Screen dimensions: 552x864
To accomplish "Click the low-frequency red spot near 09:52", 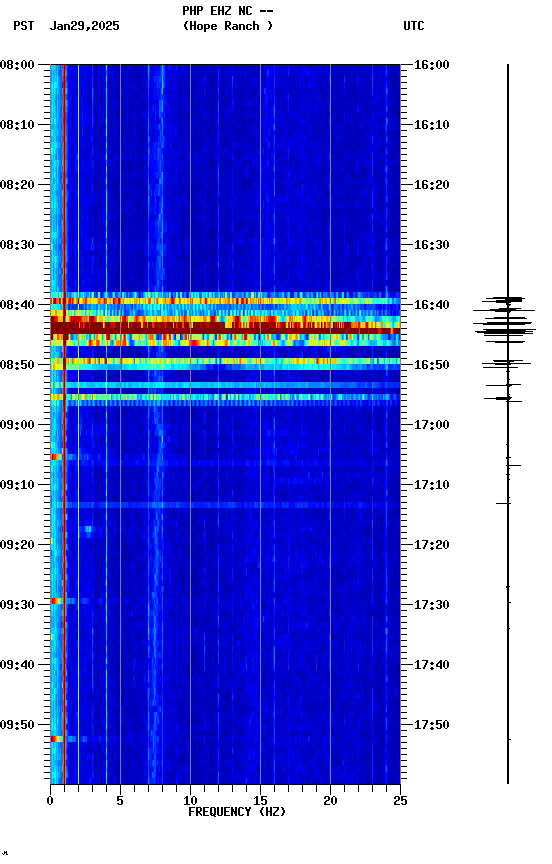I will tap(56, 739).
